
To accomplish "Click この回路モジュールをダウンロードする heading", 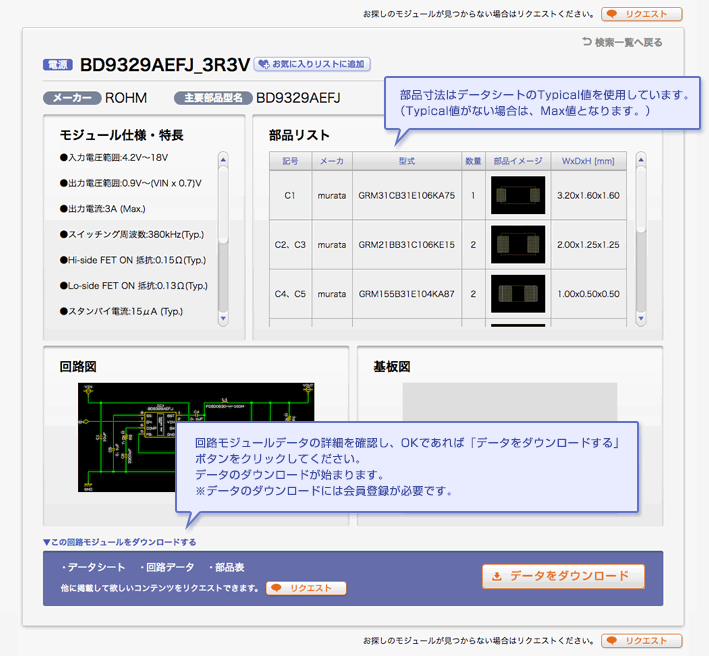I will [120, 542].
